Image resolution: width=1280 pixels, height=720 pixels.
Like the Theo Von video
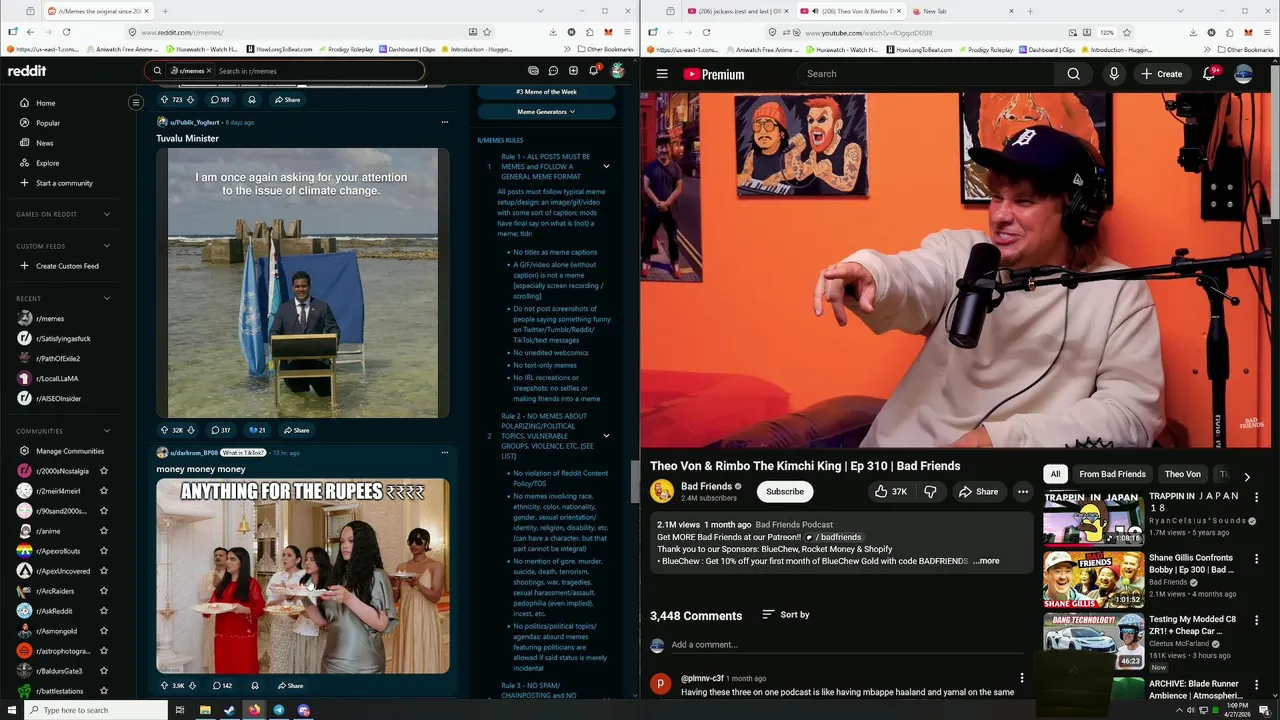[890, 491]
